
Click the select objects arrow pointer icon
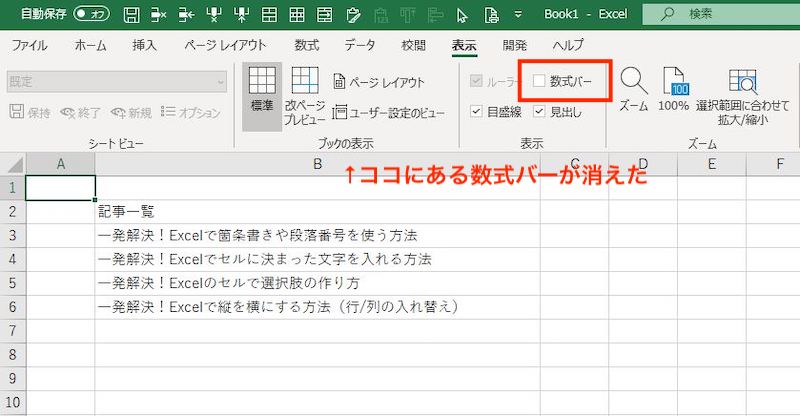point(462,15)
